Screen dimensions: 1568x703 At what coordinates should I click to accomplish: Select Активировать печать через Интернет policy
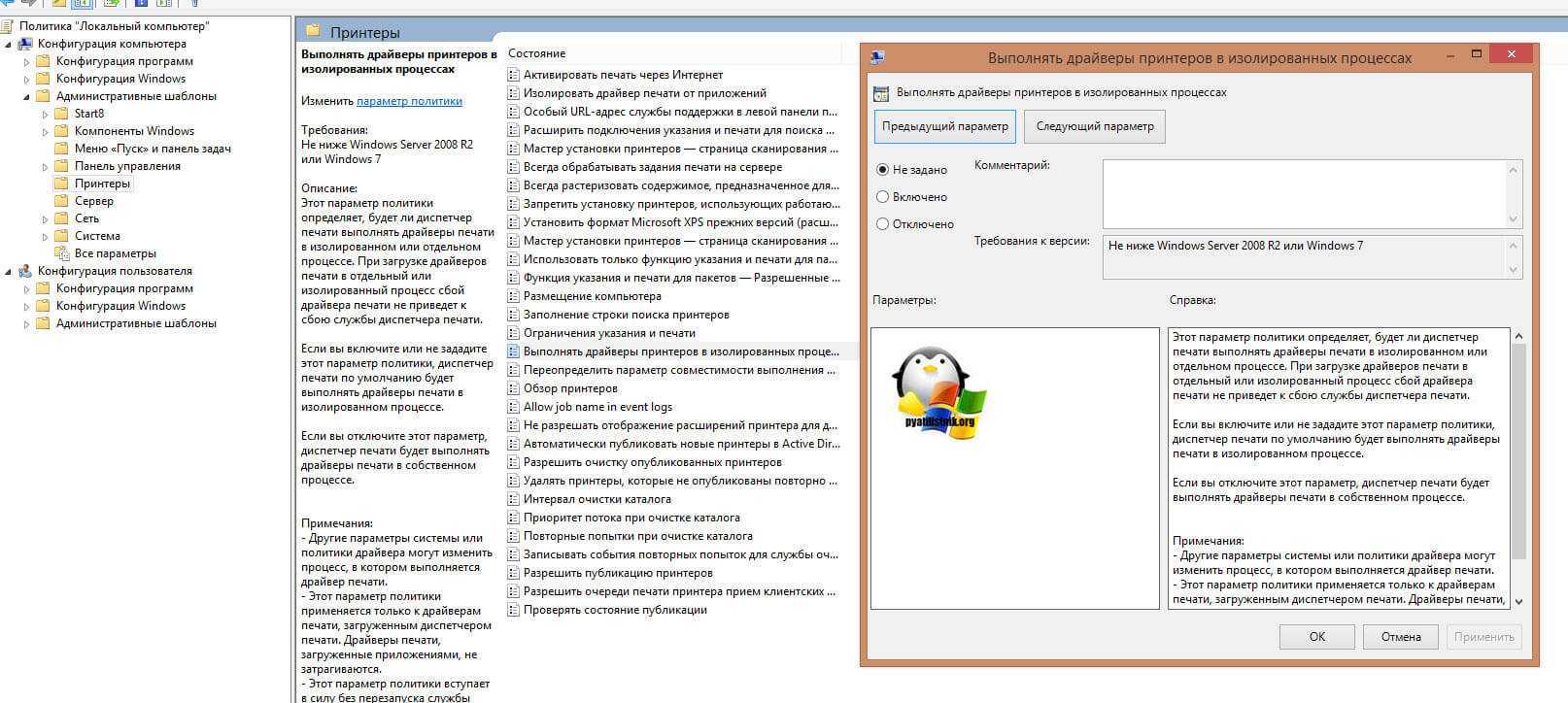coord(623,75)
